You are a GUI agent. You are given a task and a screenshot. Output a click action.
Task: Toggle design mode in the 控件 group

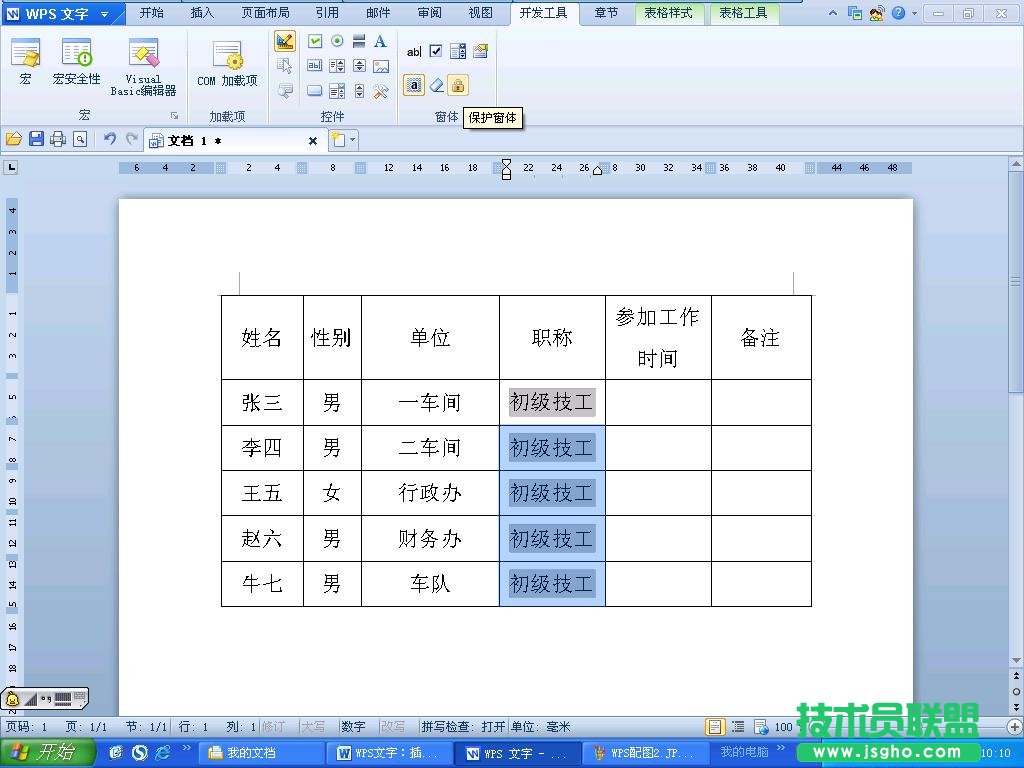pyautogui.click(x=285, y=43)
